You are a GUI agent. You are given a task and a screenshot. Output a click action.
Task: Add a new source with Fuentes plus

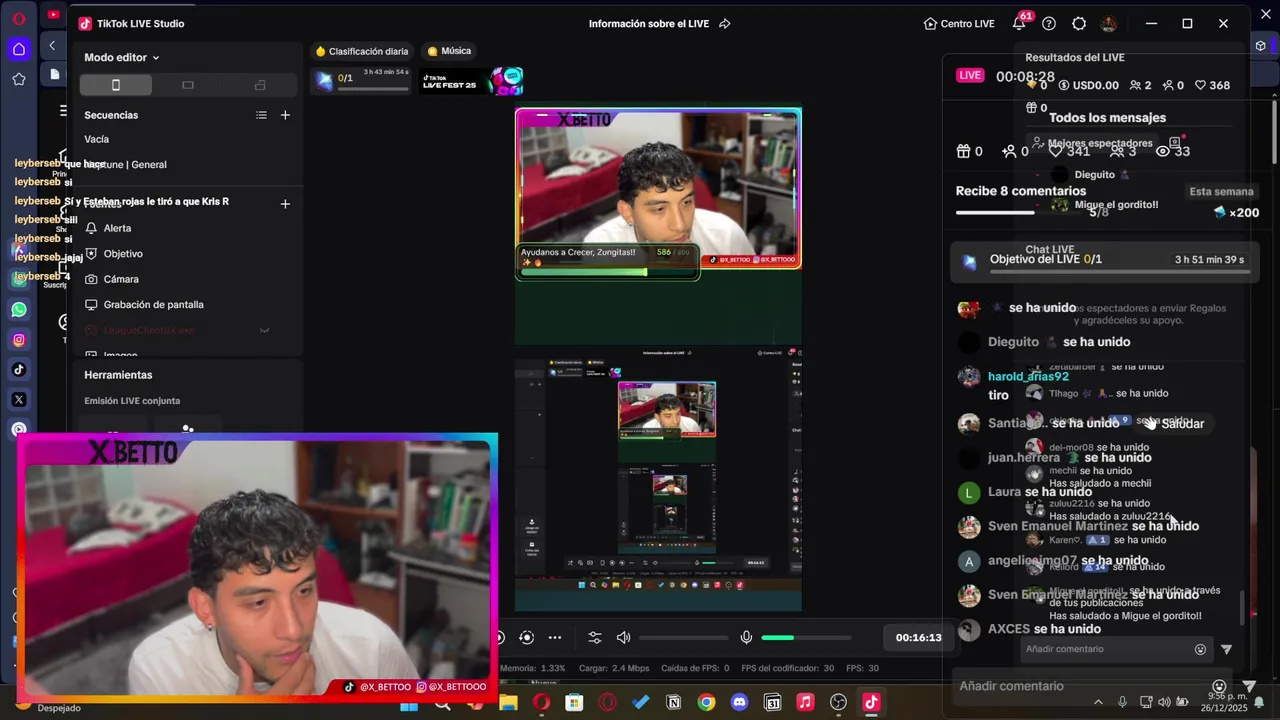click(x=285, y=203)
